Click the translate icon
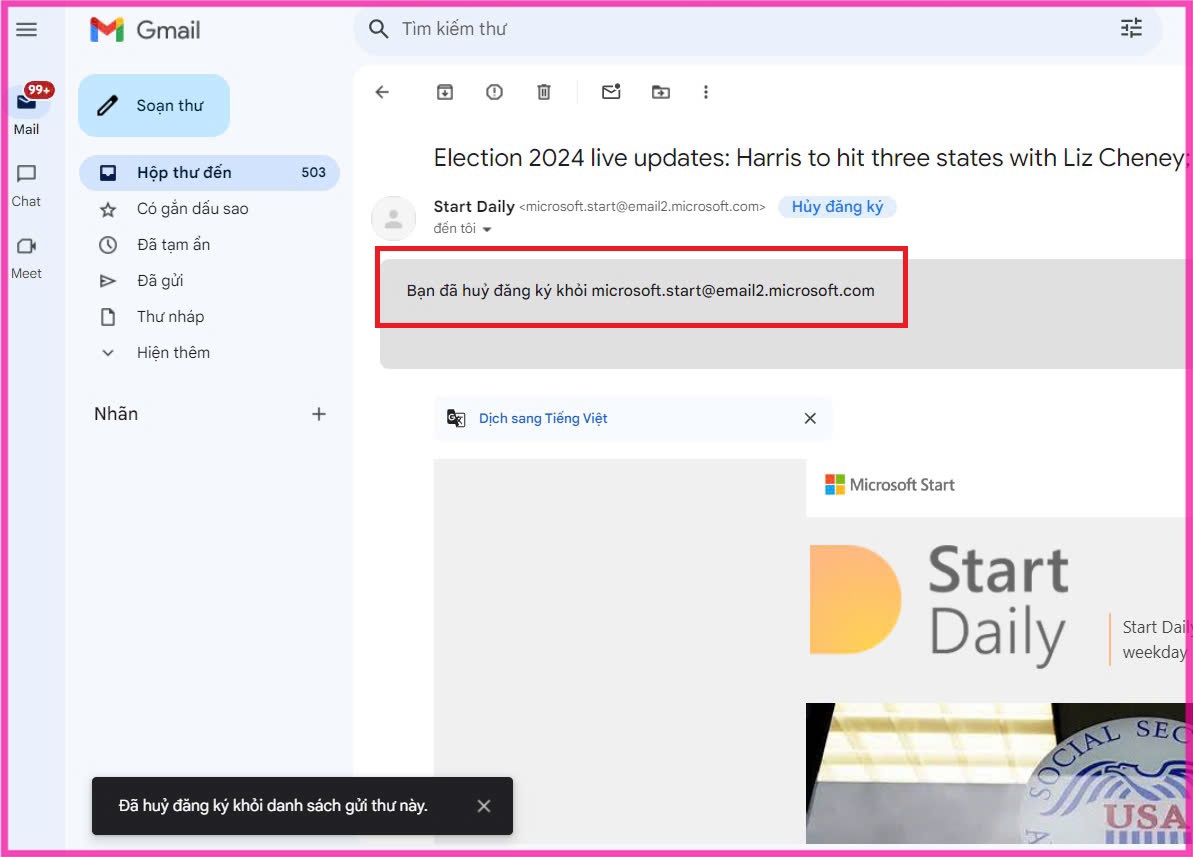 coord(456,418)
